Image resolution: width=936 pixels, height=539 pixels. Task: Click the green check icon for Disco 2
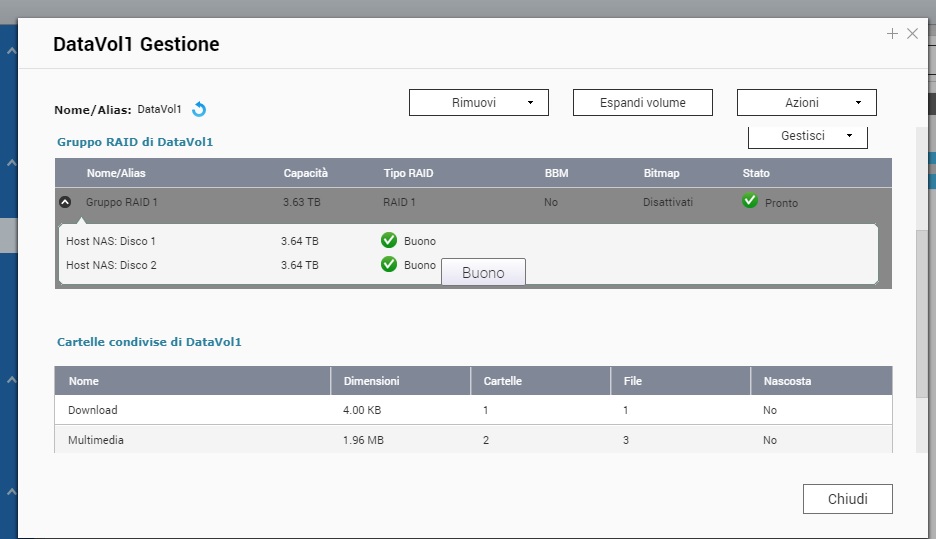(389, 264)
